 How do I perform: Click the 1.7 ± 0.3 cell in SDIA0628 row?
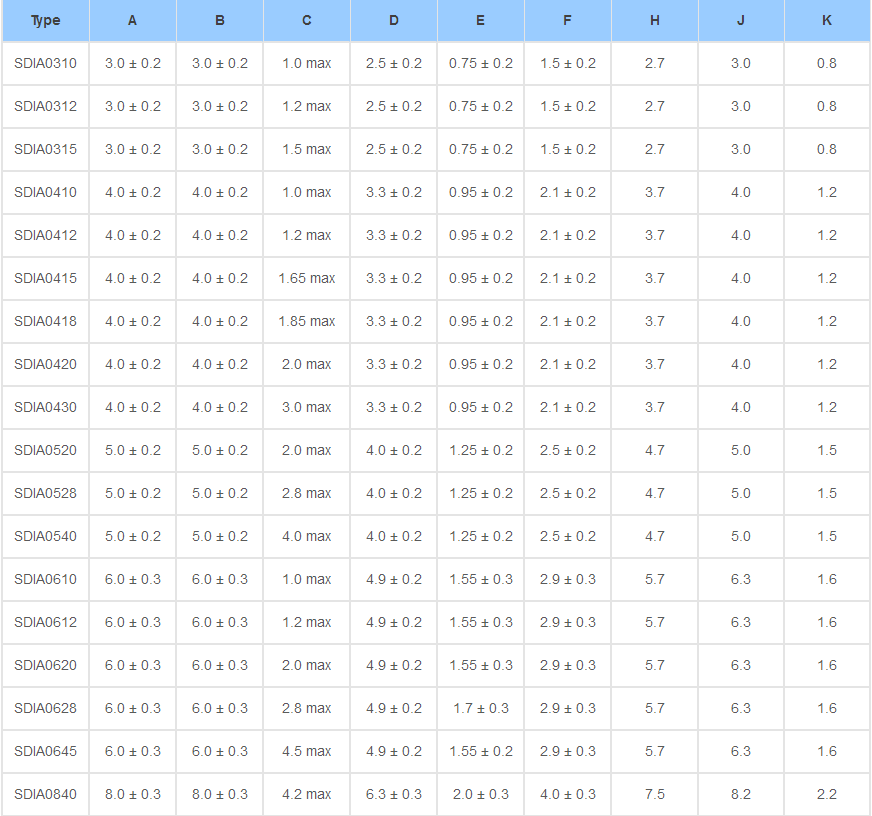[x=480, y=709]
